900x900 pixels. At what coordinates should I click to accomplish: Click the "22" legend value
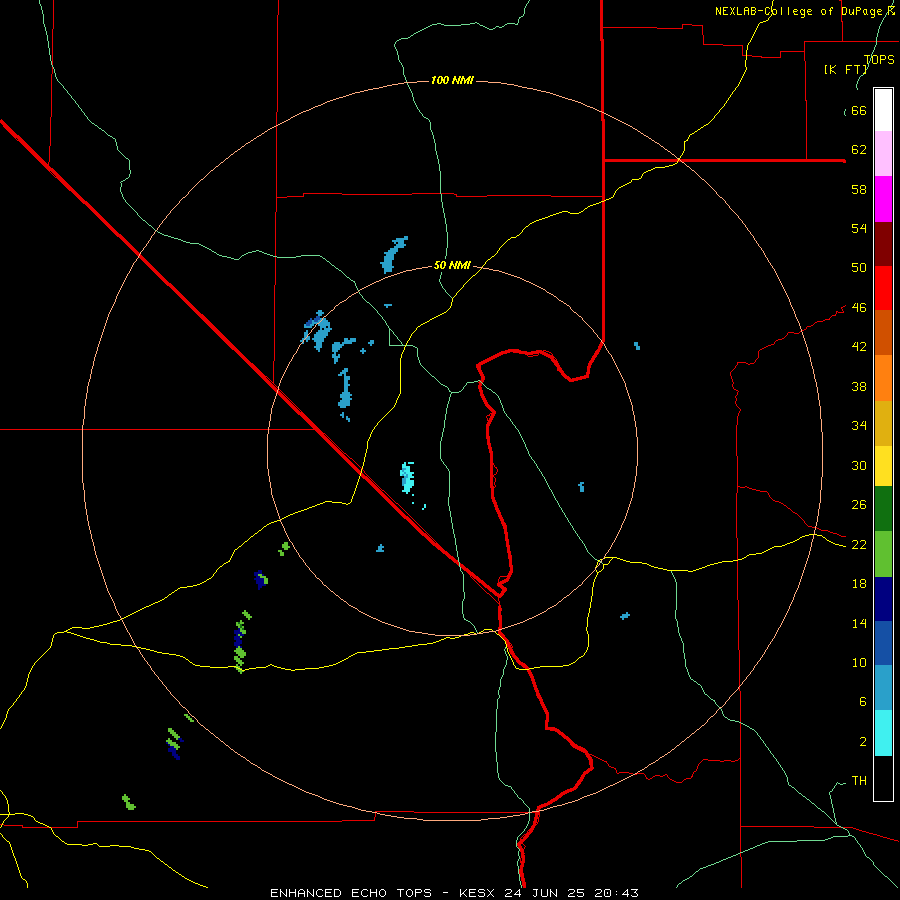pyautogui.click(x=859, y=544)
